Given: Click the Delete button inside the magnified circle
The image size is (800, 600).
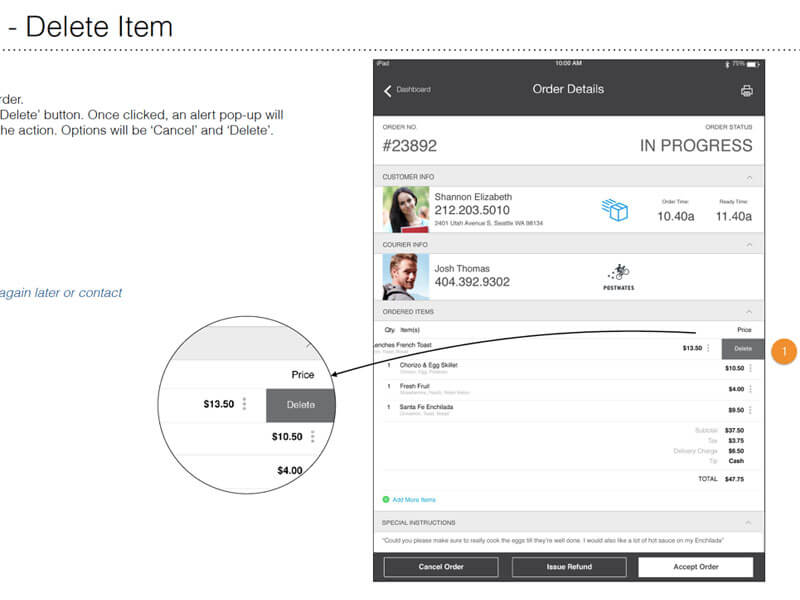Looking at the screenshot, I should (x=298, y=405).
